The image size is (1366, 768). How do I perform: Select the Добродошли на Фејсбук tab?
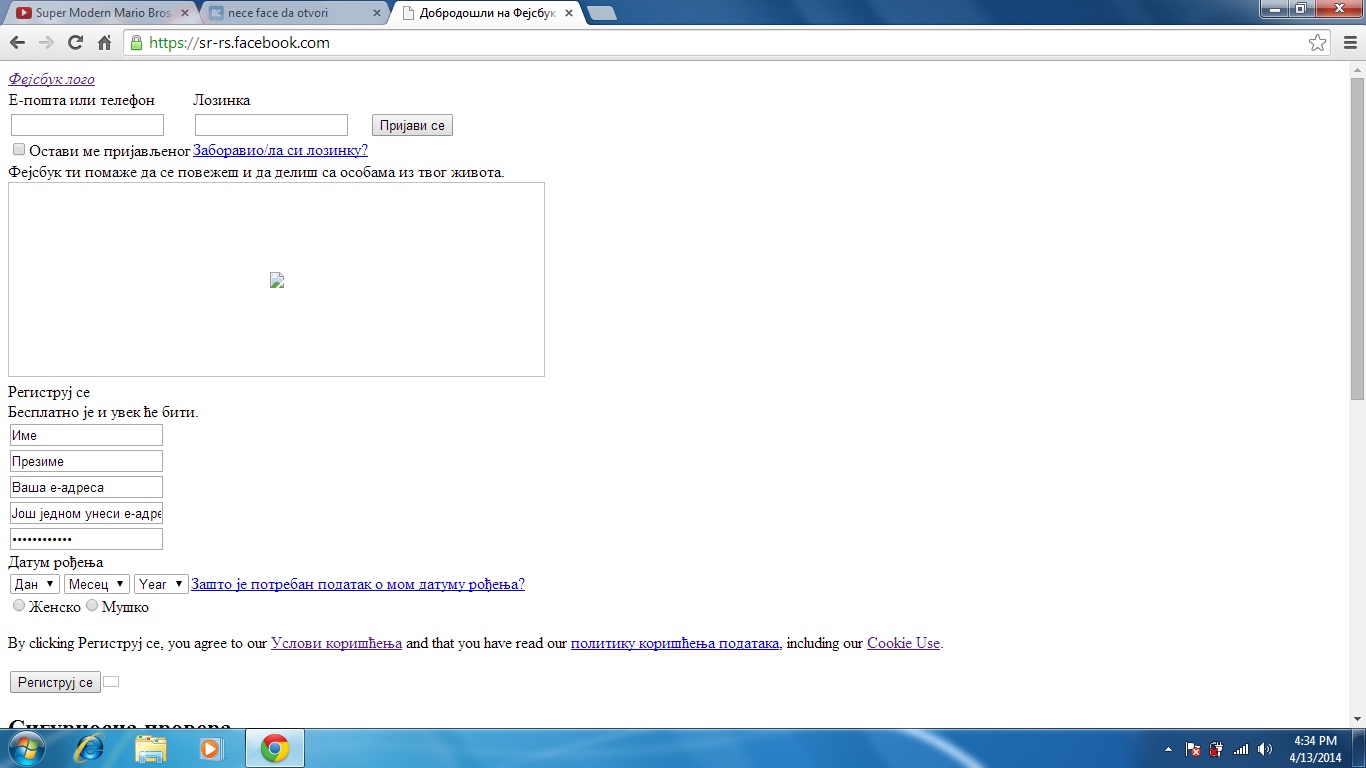click(x=487, y=13)
